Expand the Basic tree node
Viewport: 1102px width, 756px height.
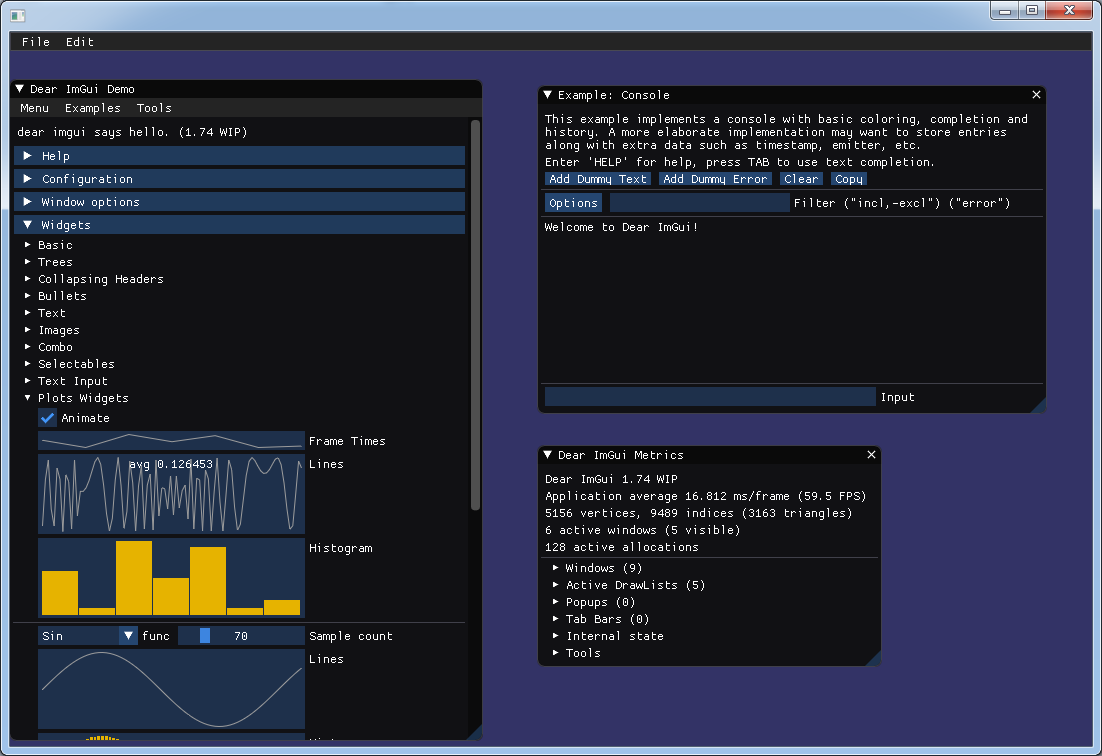tap(48, 245)
